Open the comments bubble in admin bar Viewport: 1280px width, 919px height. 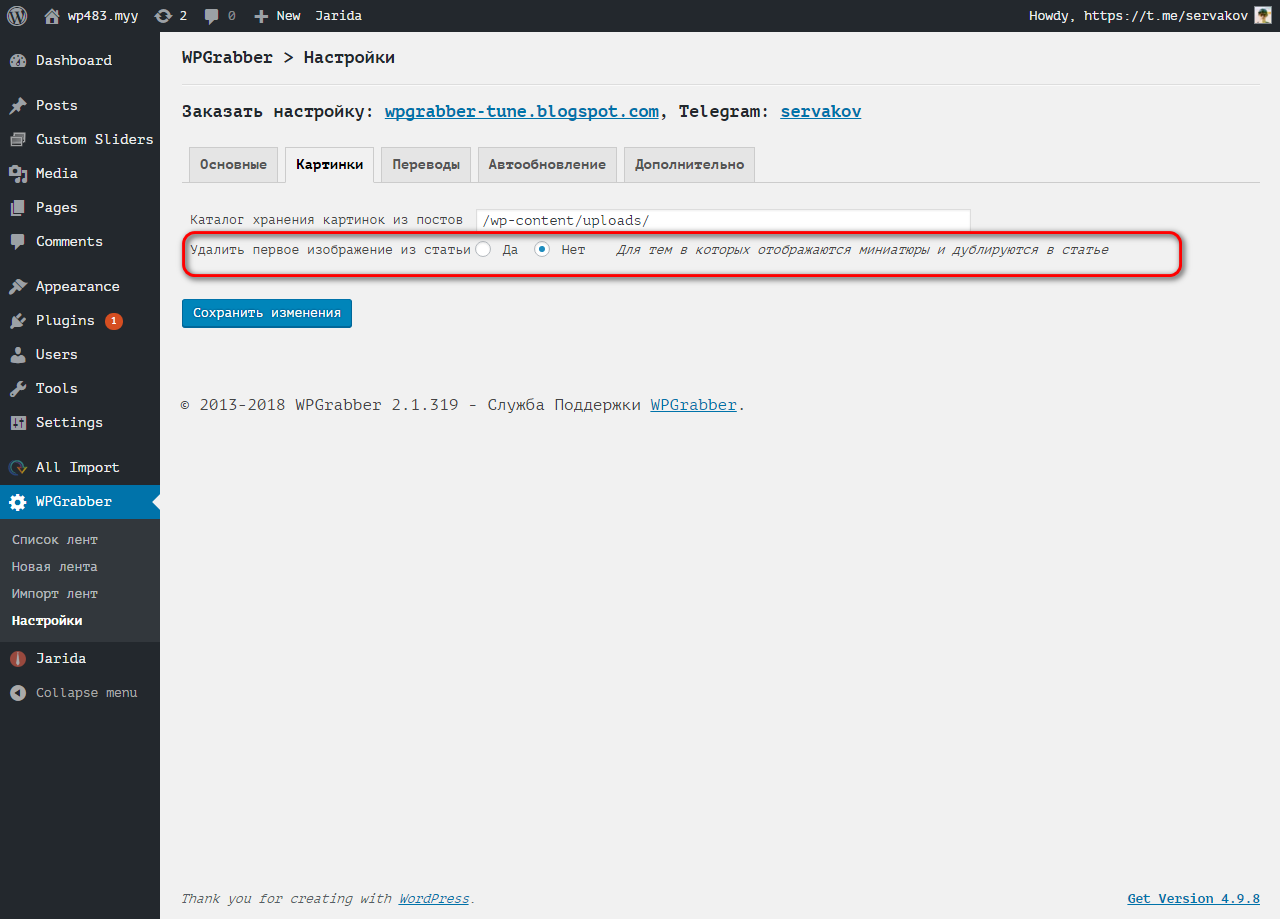(x=212, y=16)
